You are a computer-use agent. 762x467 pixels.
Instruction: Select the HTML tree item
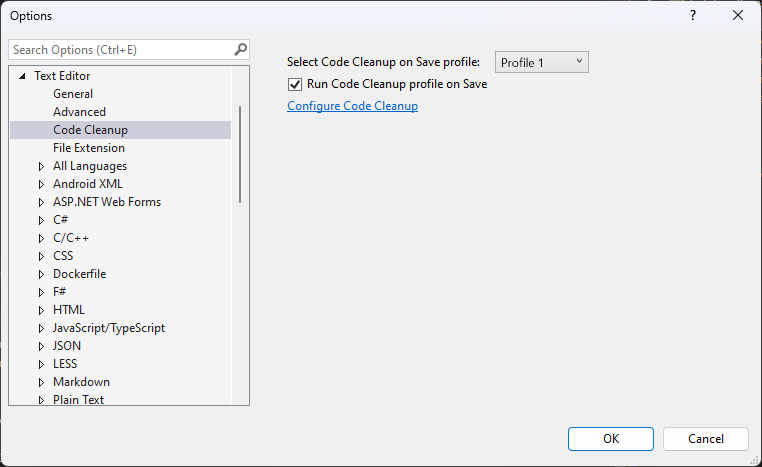coord(69,310)
